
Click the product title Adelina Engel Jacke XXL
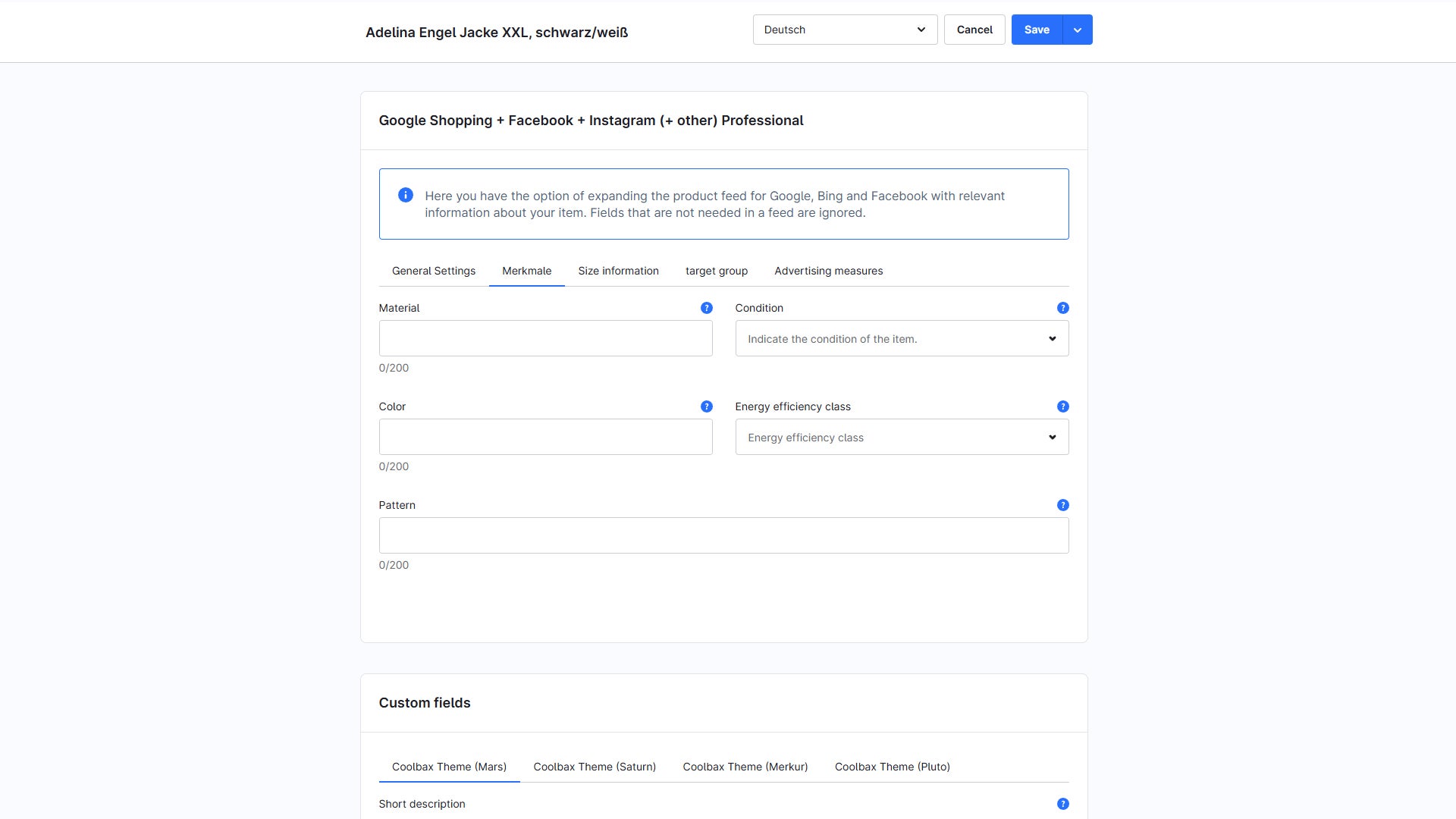497,33
